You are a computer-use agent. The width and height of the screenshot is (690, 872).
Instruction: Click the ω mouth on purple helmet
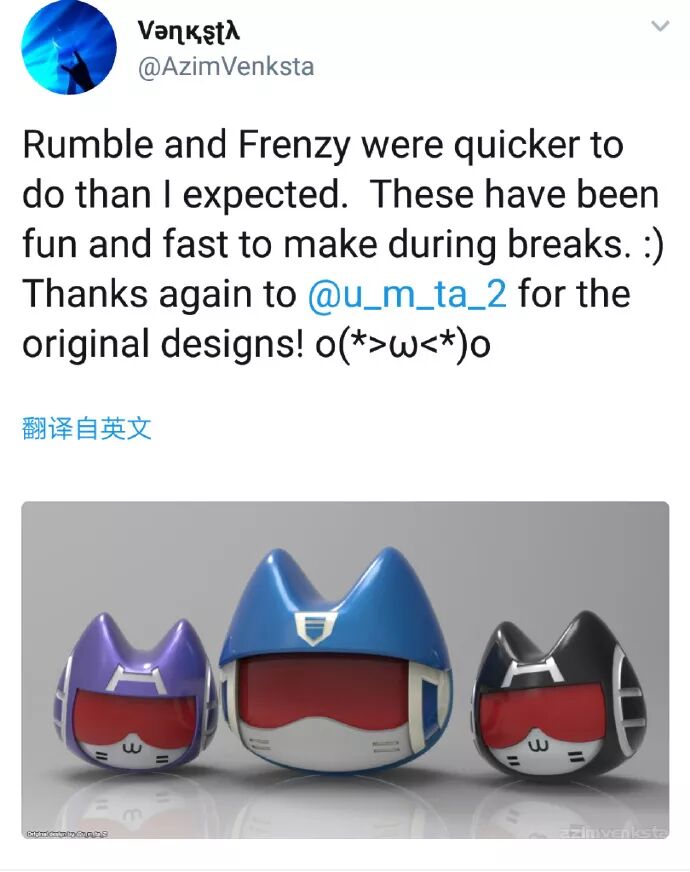[x=130, y=749]
